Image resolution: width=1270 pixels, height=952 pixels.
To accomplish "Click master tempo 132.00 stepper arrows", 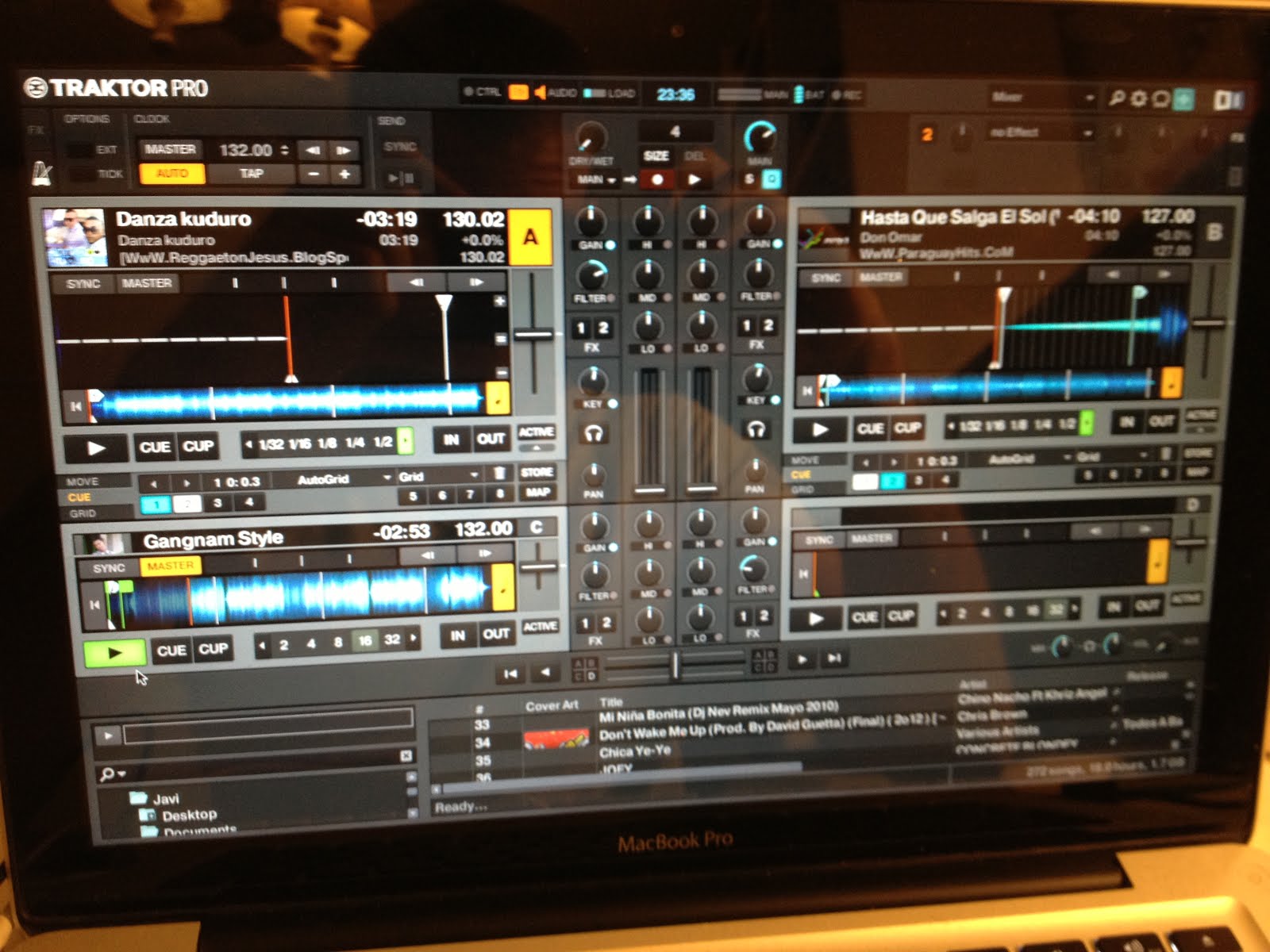I will point(285,150).
